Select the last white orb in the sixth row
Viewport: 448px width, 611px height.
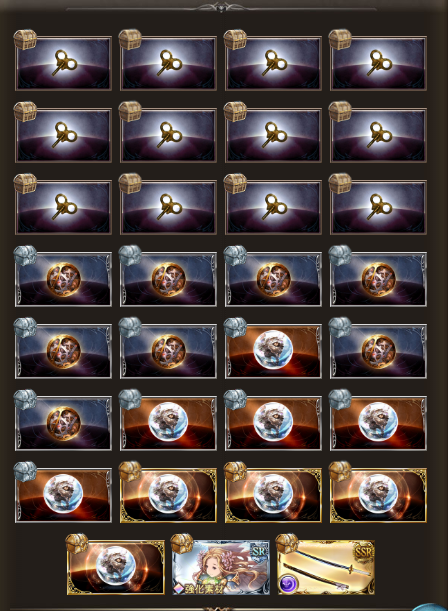[378, 423]
